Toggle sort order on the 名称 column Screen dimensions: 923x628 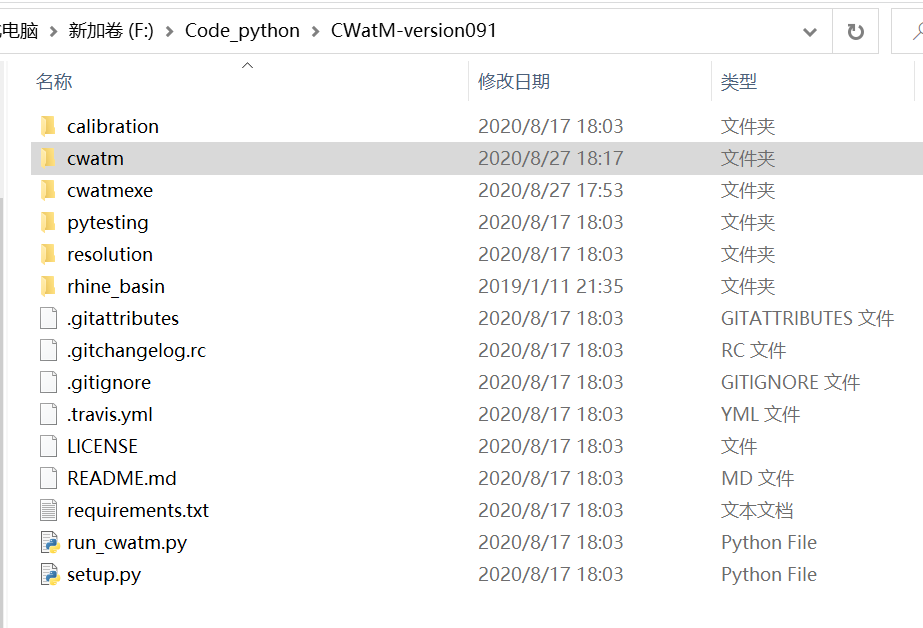coord(53,81)
